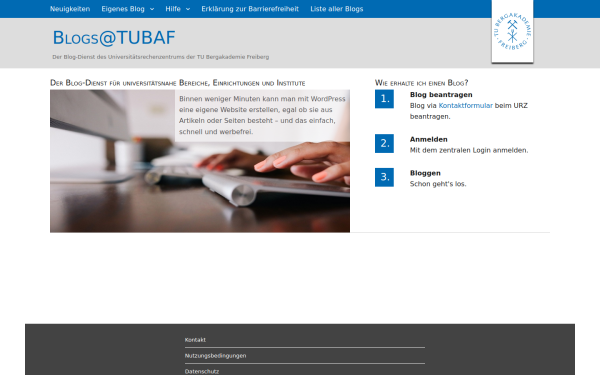
Task: Click the Blogs@TUBAF site title
Action: click(114, 38)
